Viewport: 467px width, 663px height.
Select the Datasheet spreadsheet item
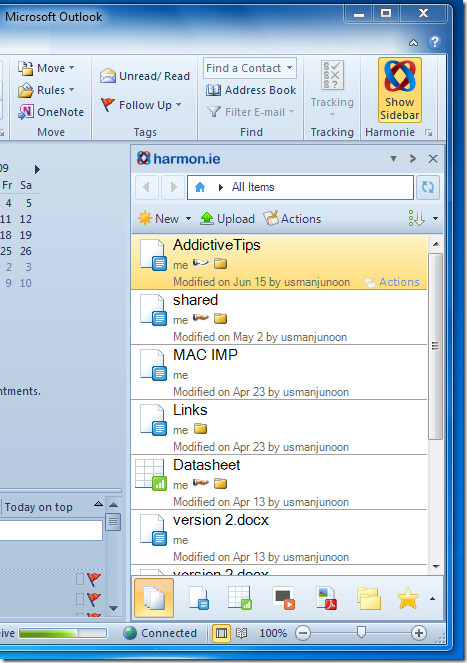[x=279, y=482]
